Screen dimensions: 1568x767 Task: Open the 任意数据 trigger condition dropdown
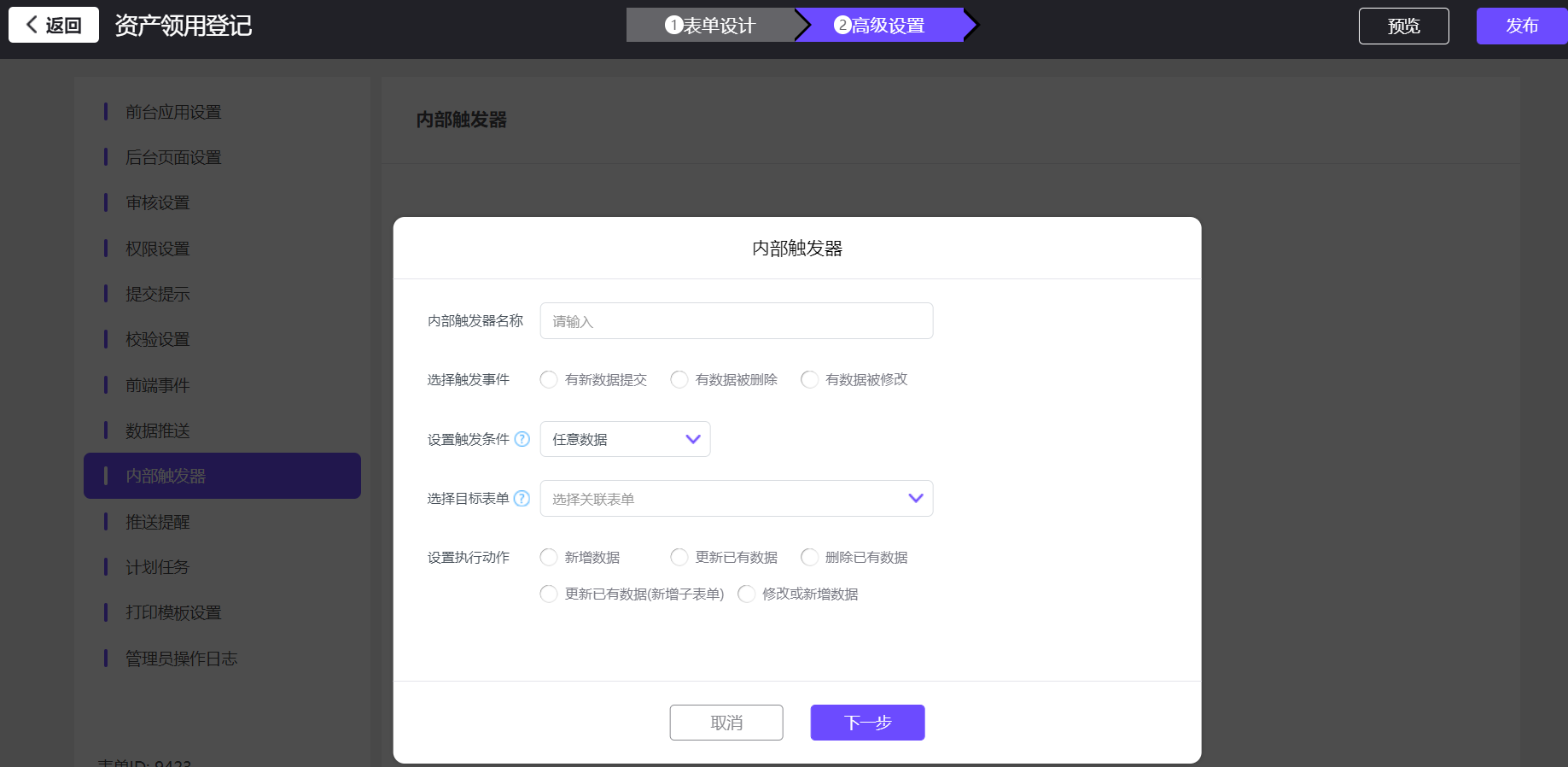point(625,439)
